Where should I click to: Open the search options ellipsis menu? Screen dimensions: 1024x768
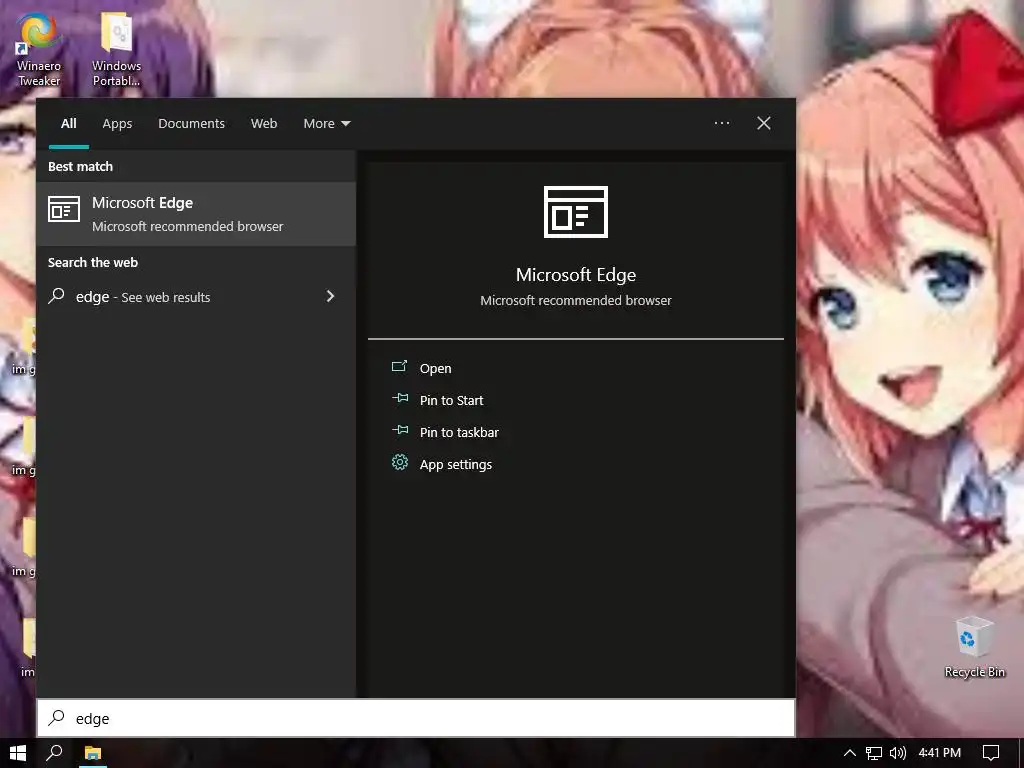722,123
